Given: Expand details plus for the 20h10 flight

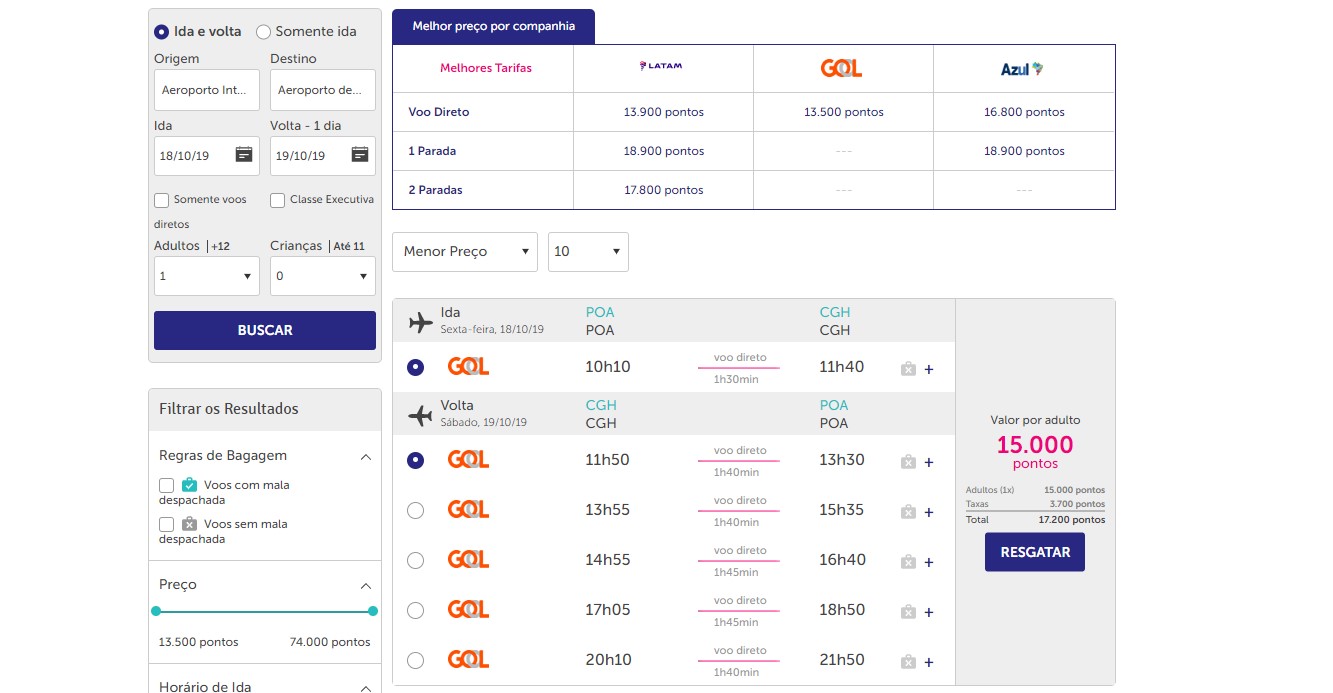Looking at the screenshot, I should pyautogui.click(x=929, y=662).
